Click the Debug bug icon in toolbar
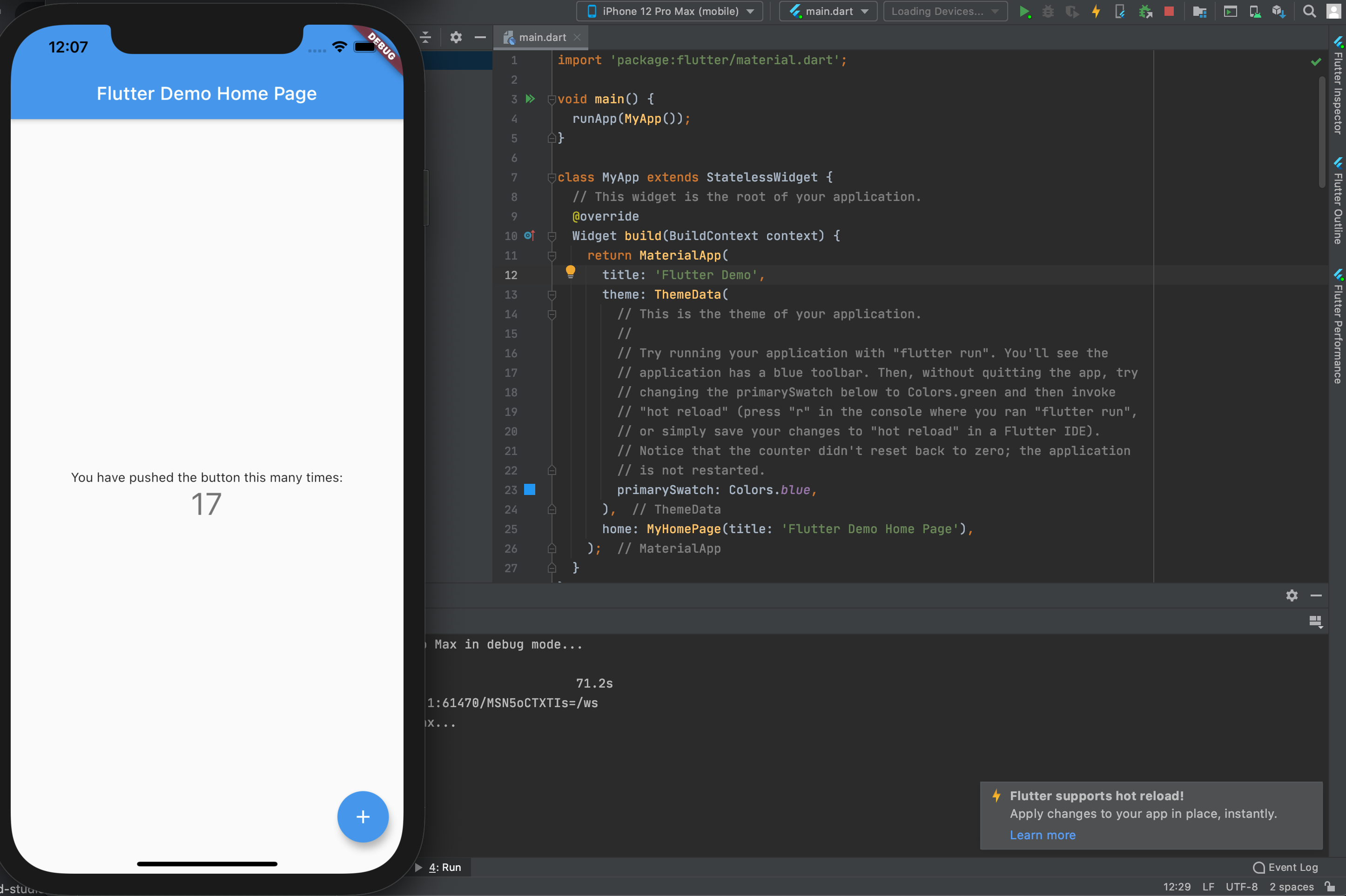This screenshot has height=896, width=1346. pos(1048,12)
